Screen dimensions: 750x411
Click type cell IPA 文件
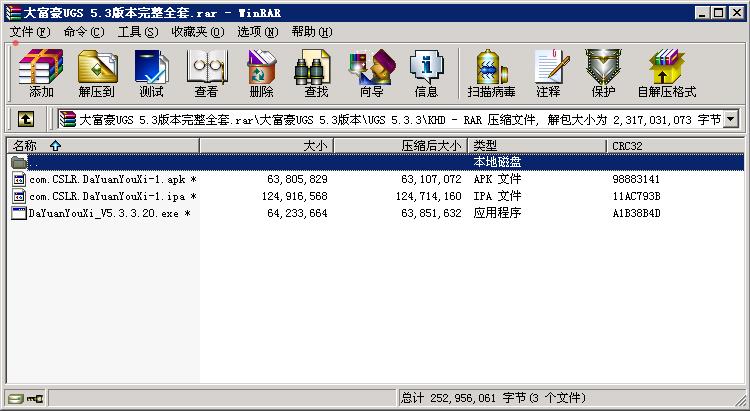click(x=497, y=196)
